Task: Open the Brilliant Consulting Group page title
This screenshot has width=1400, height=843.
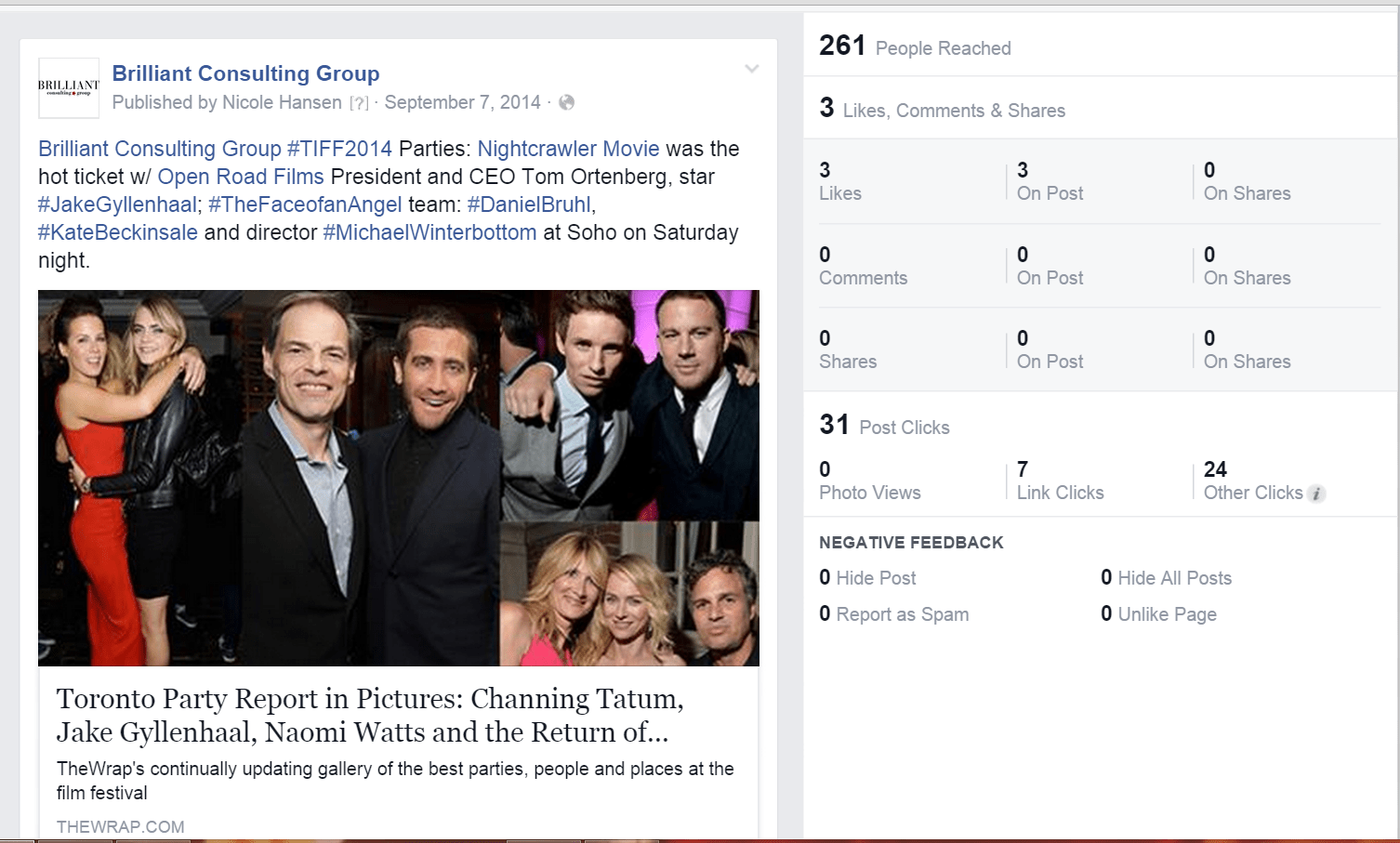Action: 245,73
